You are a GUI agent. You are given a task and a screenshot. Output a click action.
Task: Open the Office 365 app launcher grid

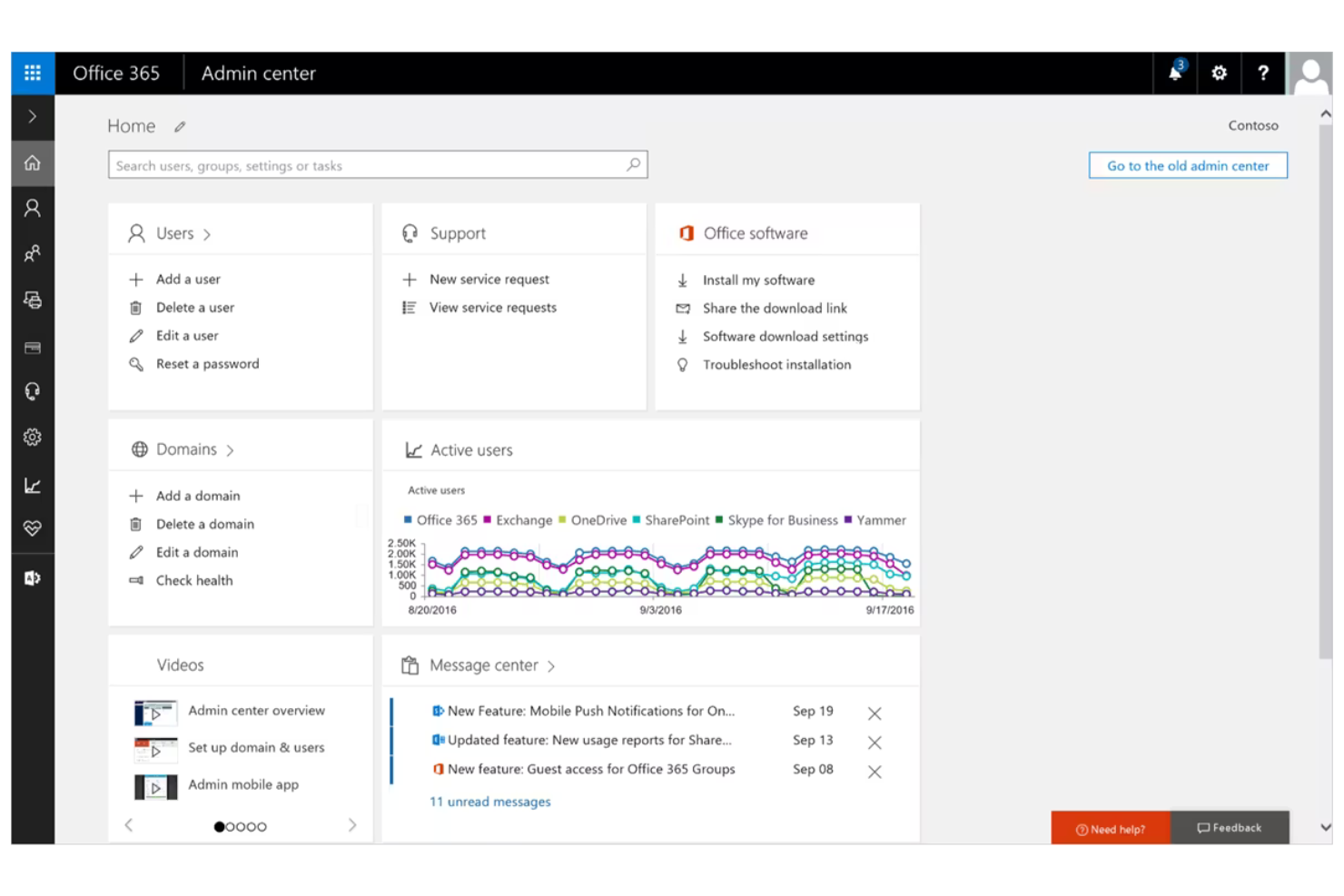point(33,73)
